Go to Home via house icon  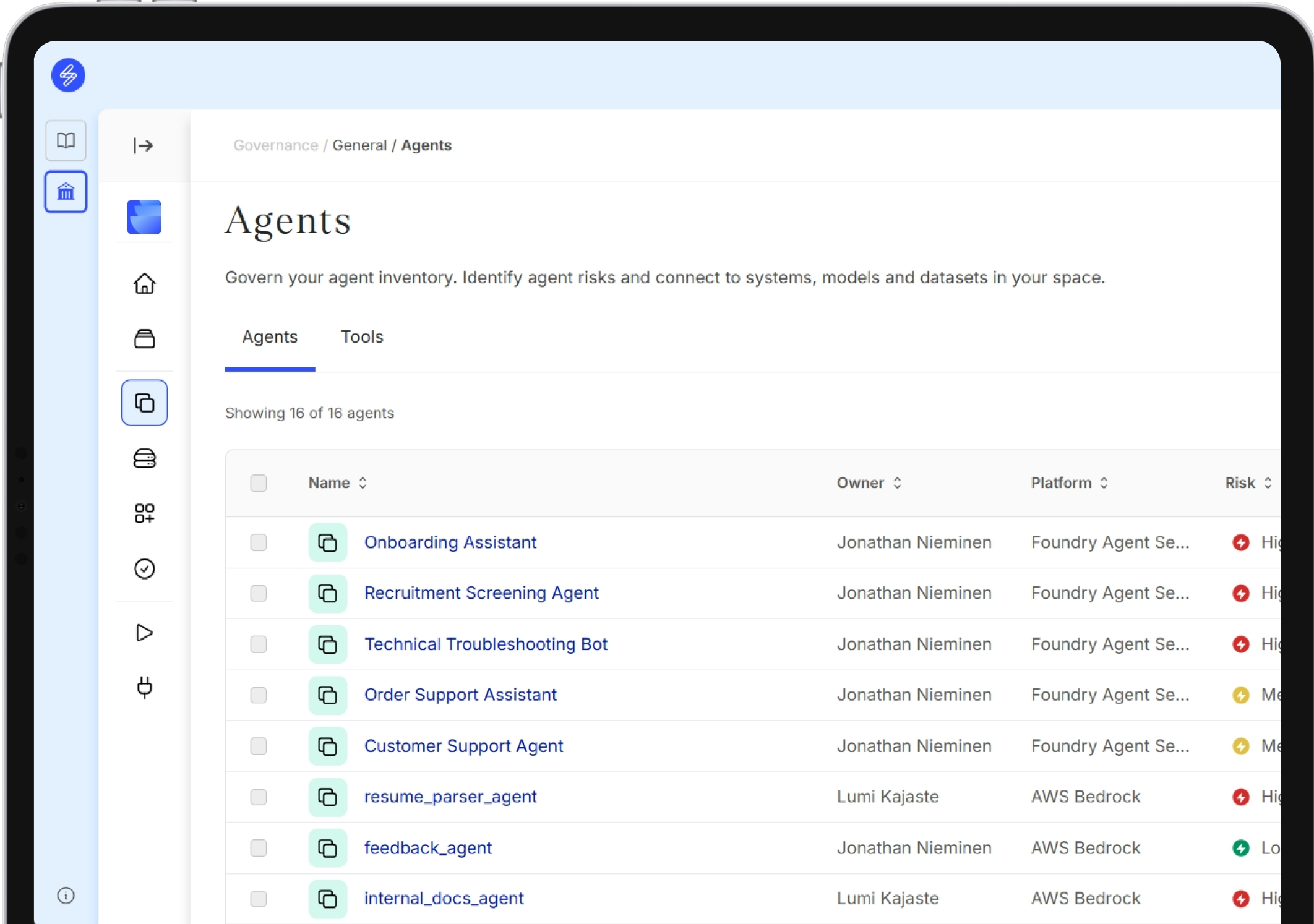[145, 283]
